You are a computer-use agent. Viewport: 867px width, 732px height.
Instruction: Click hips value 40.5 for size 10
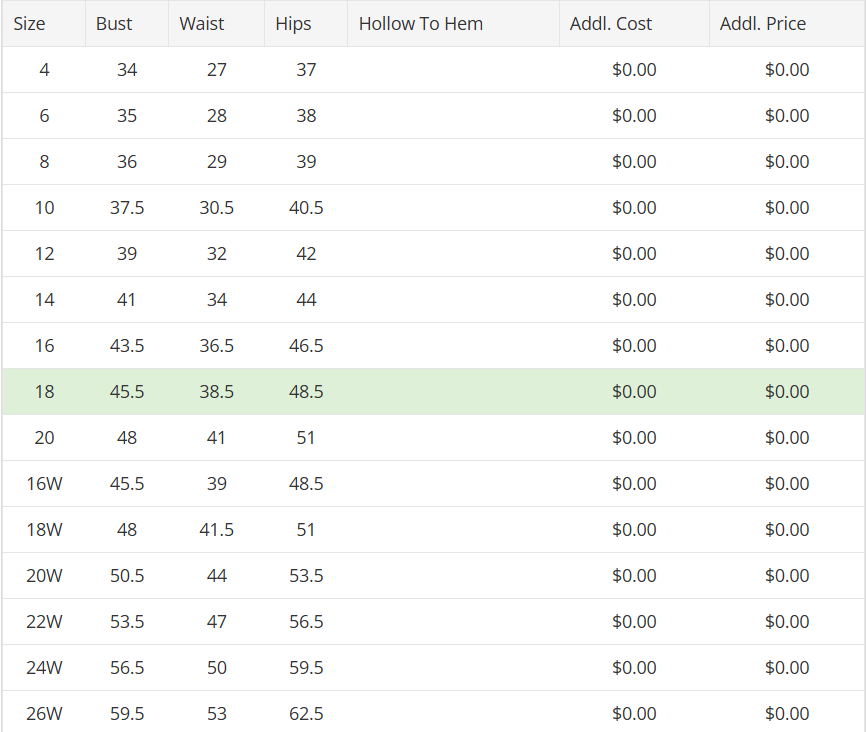(306, 207)
